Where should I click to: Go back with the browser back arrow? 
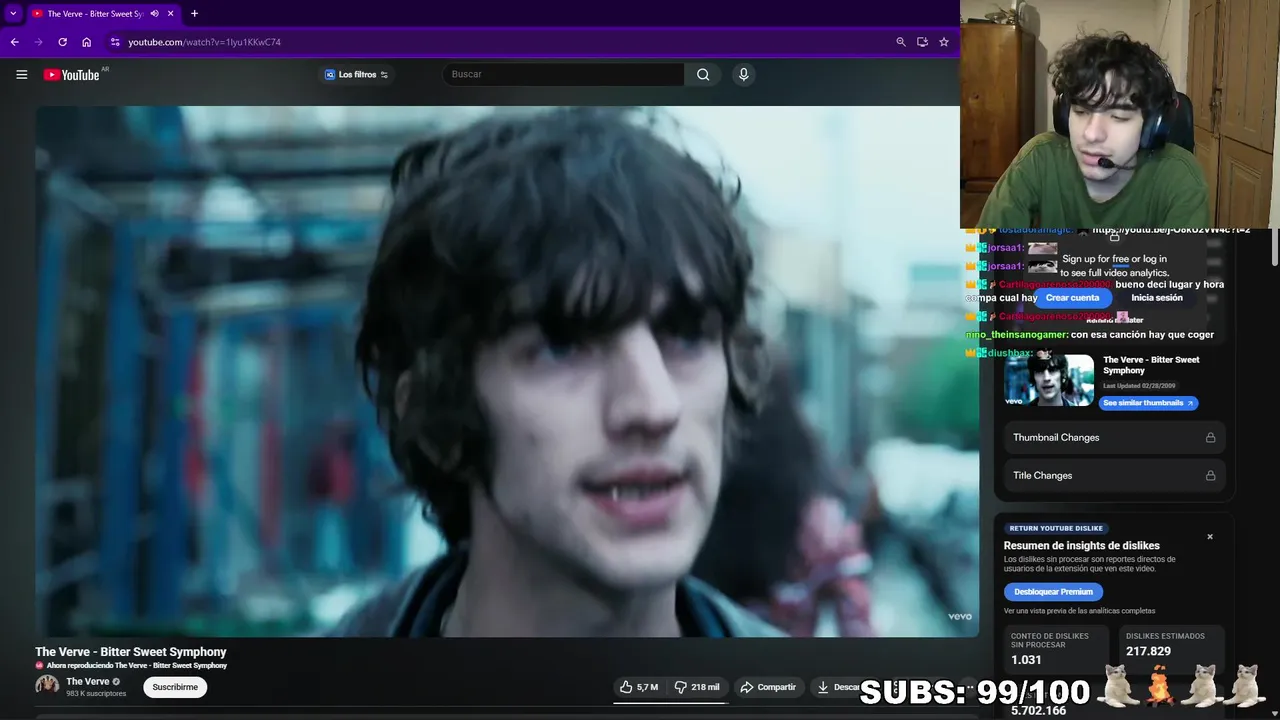(14, 42)
